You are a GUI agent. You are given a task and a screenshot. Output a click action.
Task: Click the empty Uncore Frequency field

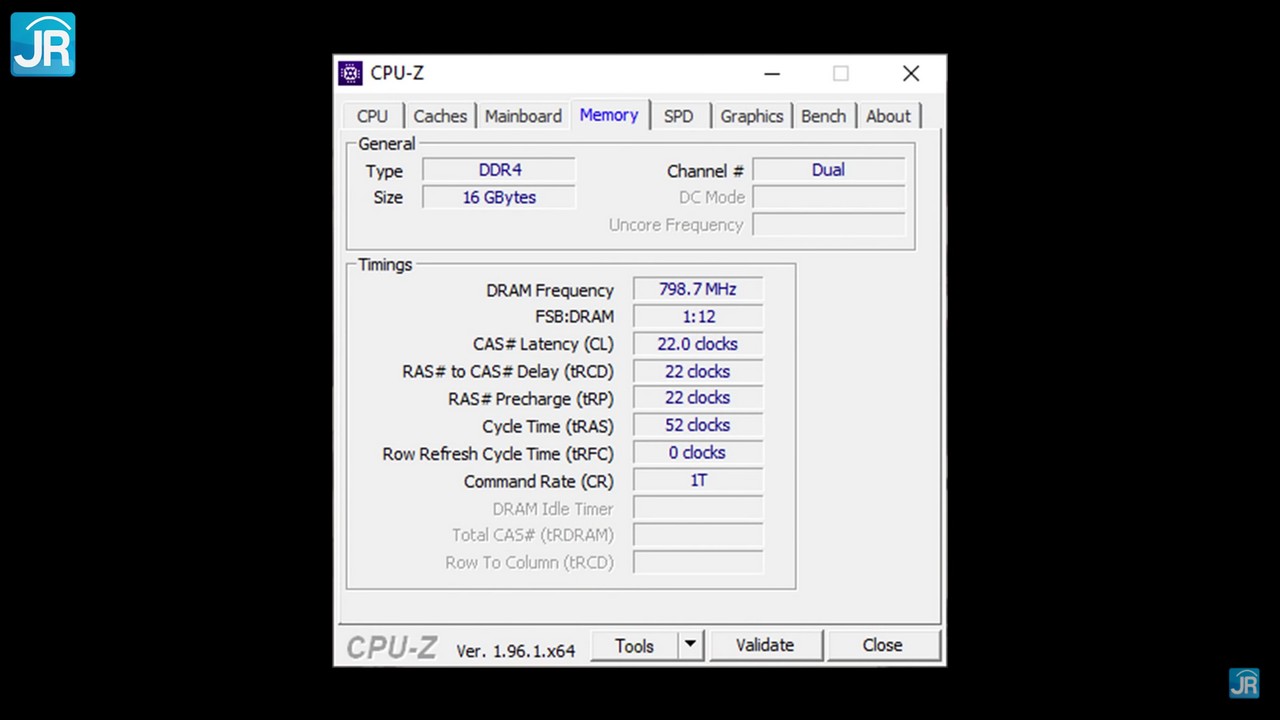coord(828,225)
